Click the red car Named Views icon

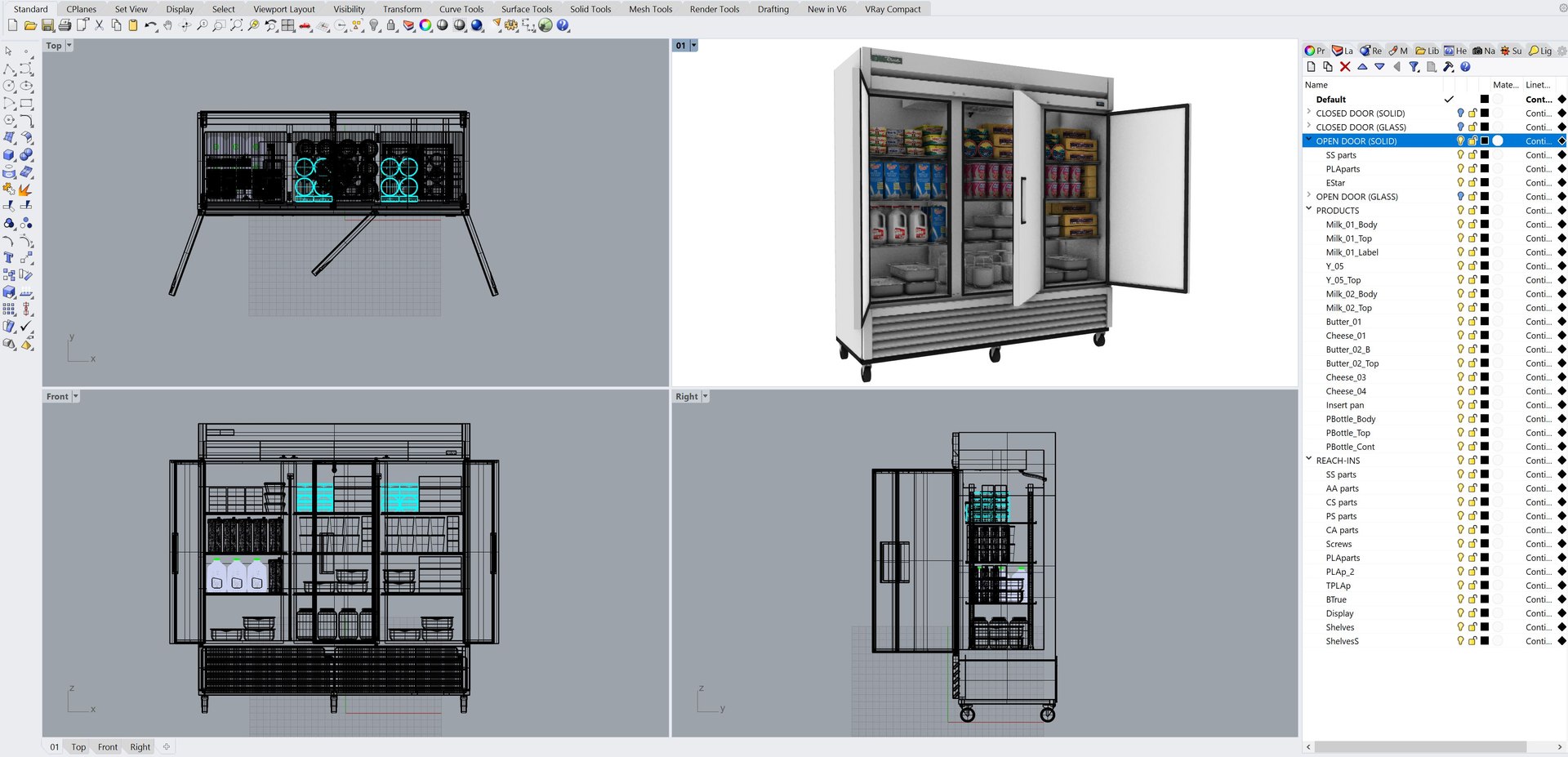[x=305, y=25]
